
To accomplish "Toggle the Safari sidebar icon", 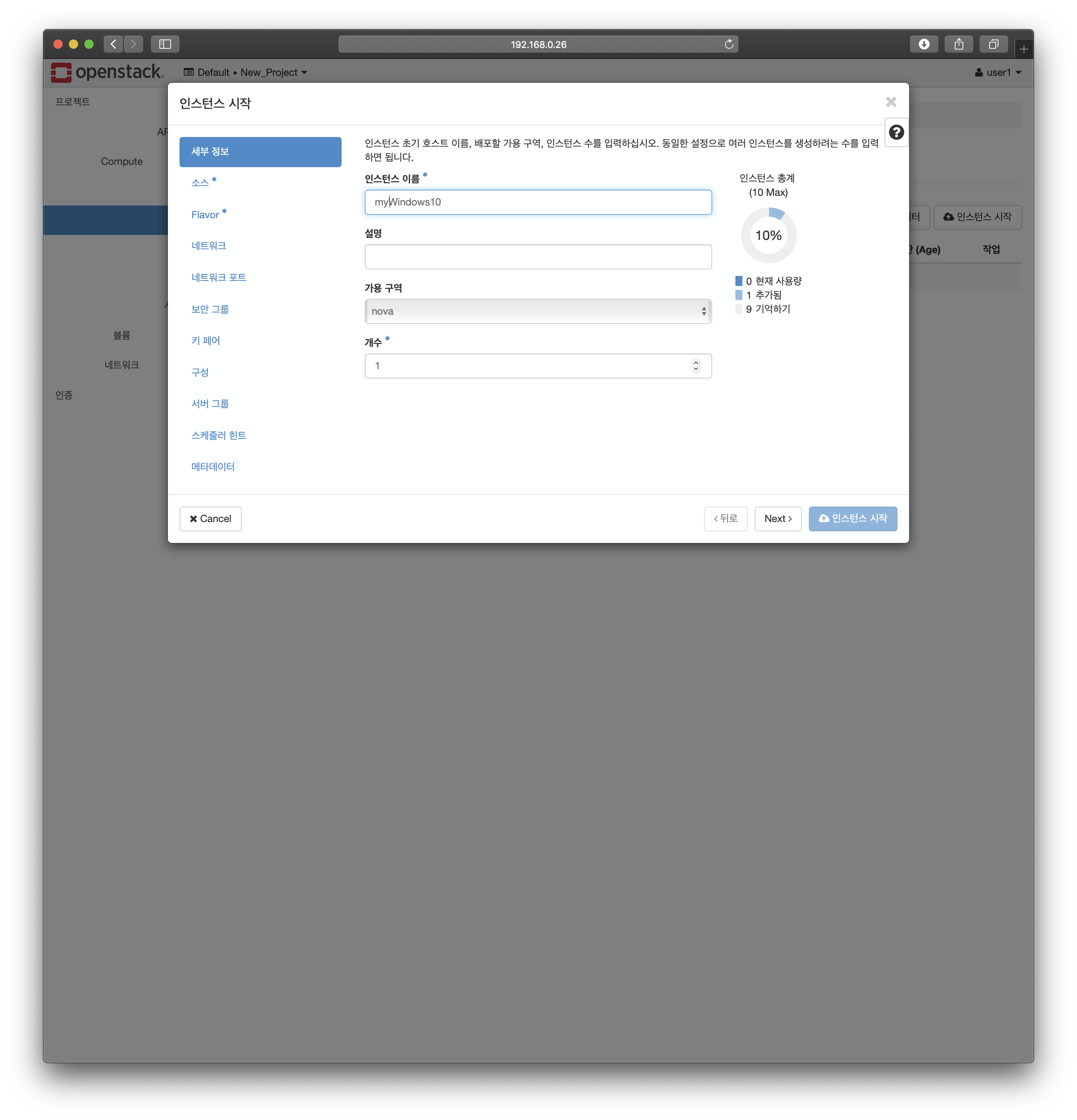I will point(165,44).
